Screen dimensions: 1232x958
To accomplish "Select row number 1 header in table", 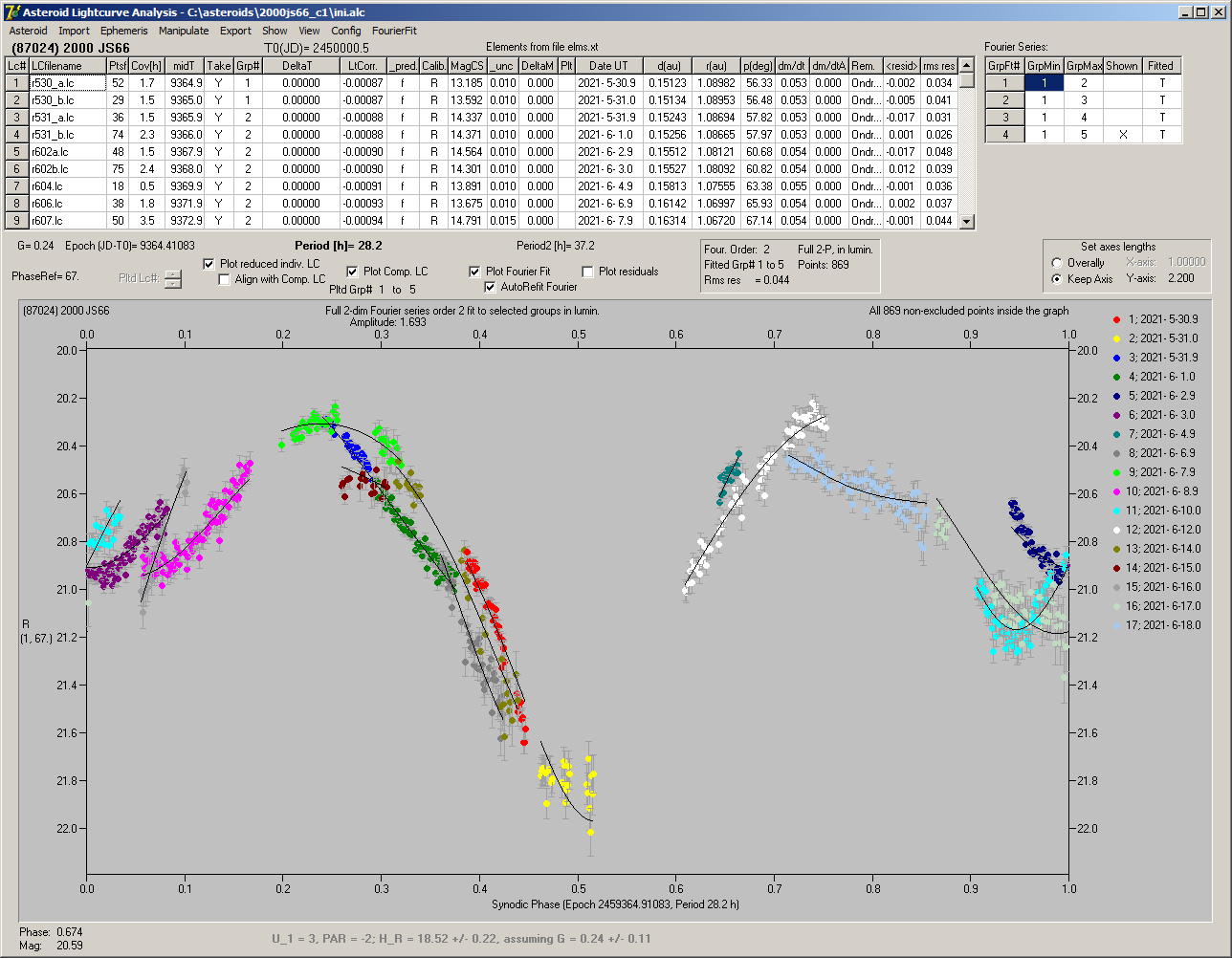I will coord(17,83).
